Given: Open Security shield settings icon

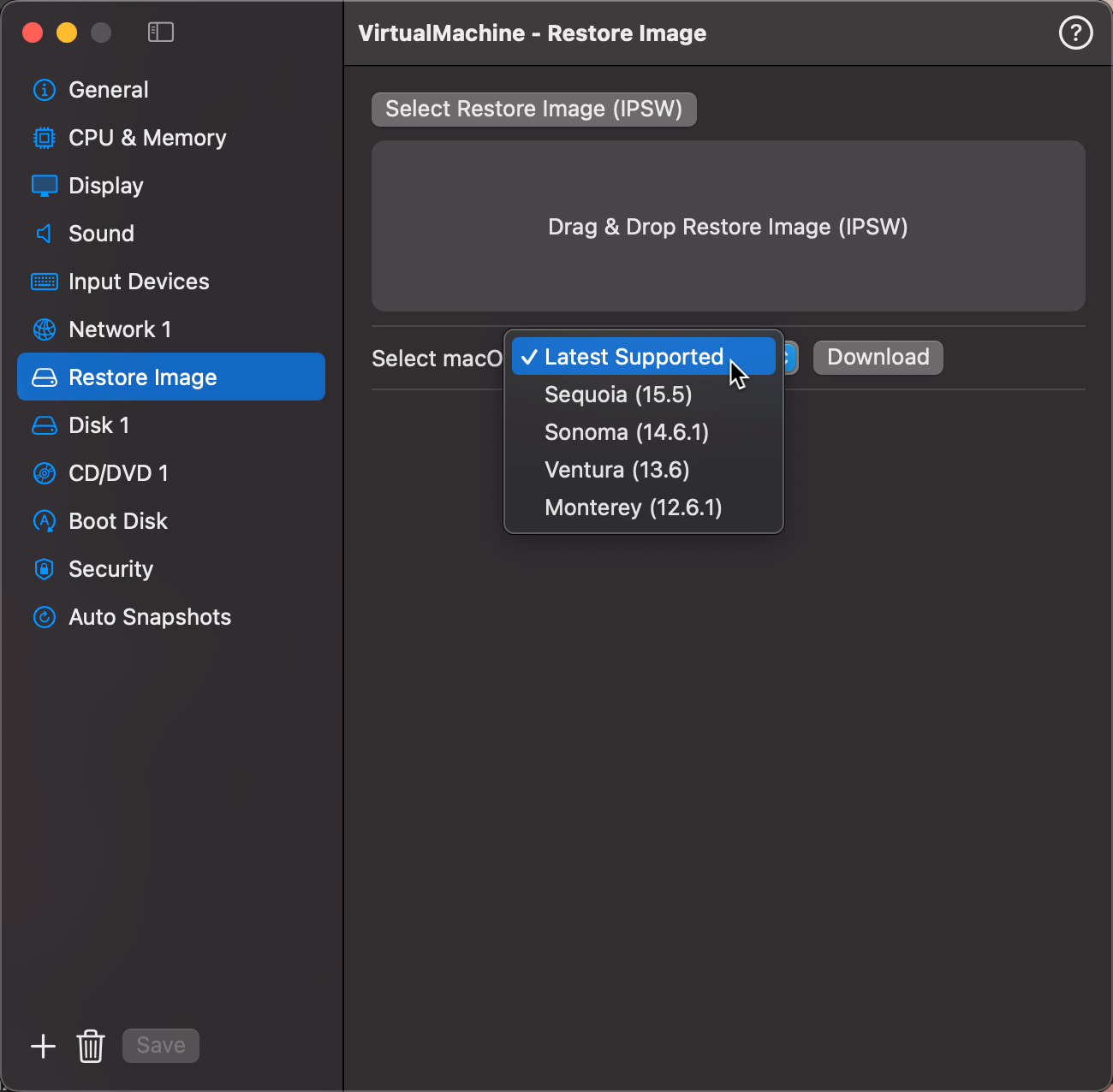Looking at the screenshot, I should [44, 568].
